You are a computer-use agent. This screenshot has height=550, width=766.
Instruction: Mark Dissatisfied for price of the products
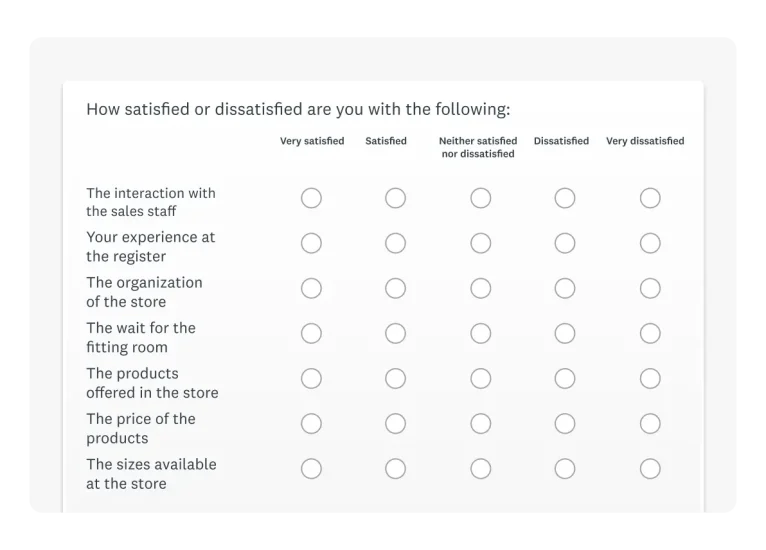pyautogui.click(x=565, y=423)
